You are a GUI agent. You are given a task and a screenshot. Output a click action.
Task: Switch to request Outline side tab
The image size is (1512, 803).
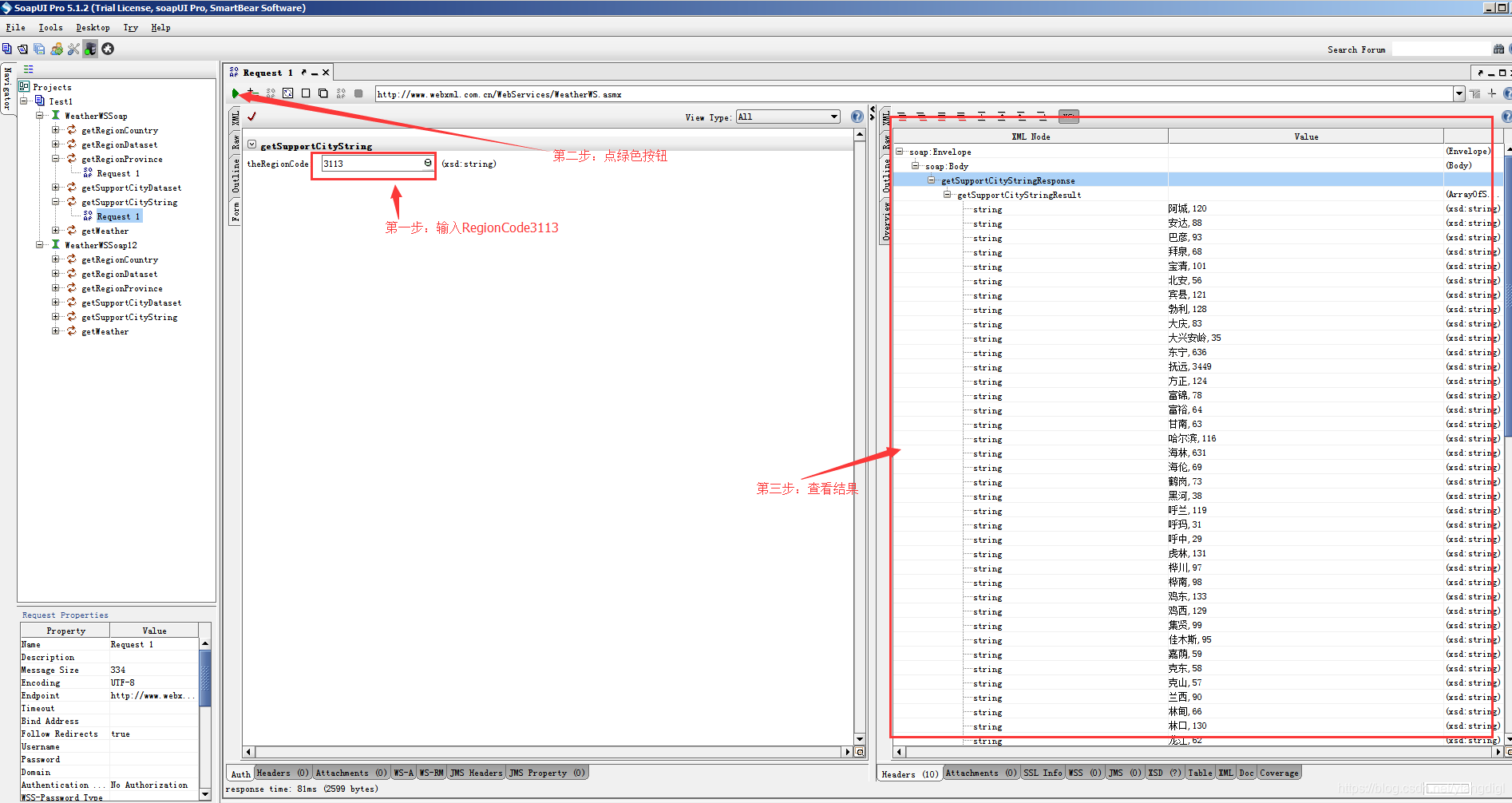(x=236, y=176)
